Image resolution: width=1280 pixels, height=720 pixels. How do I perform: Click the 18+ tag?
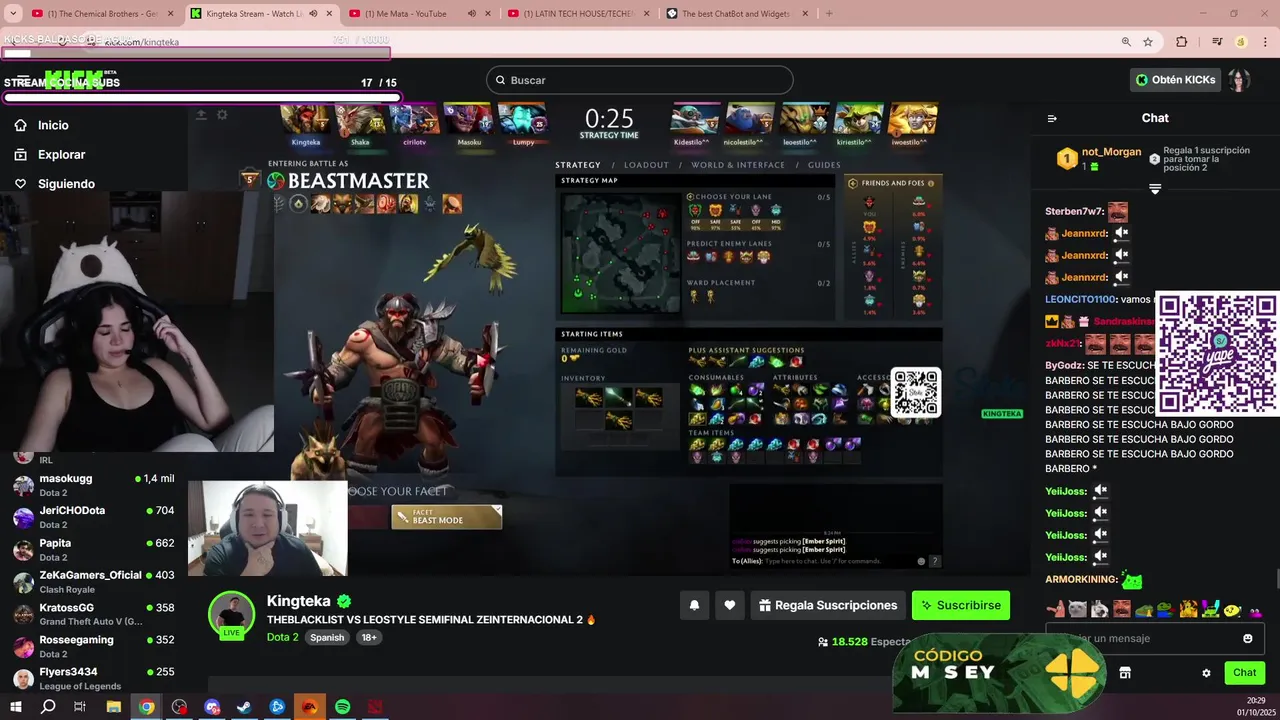click(x=369, y=637)
